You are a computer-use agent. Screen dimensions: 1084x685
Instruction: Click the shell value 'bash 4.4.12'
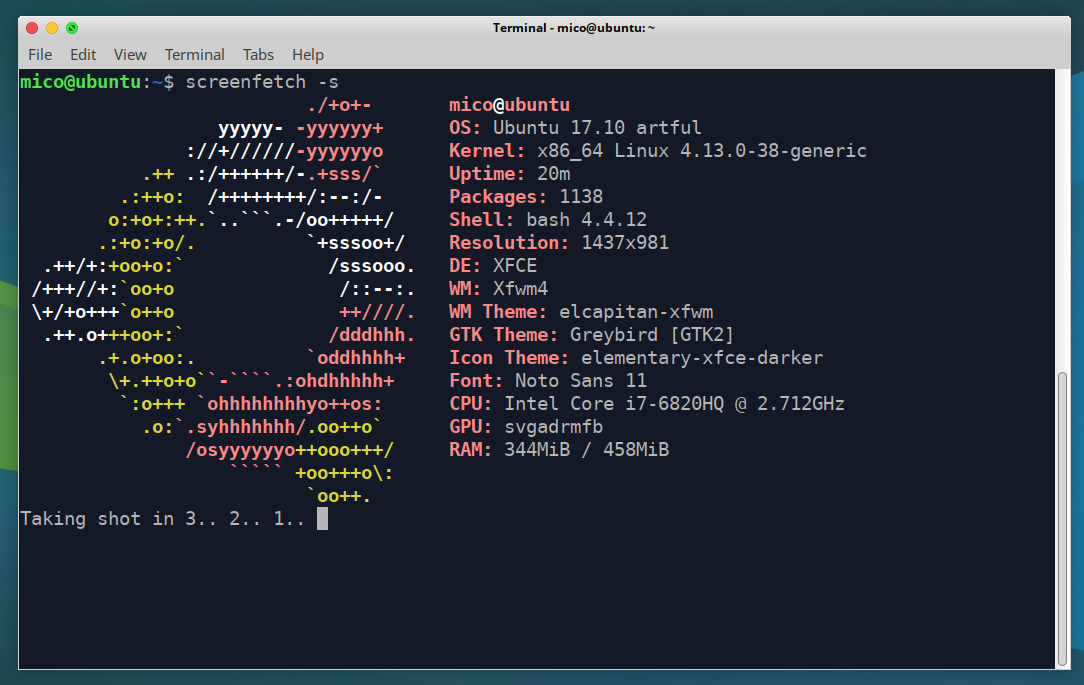(x=586, y=220)
